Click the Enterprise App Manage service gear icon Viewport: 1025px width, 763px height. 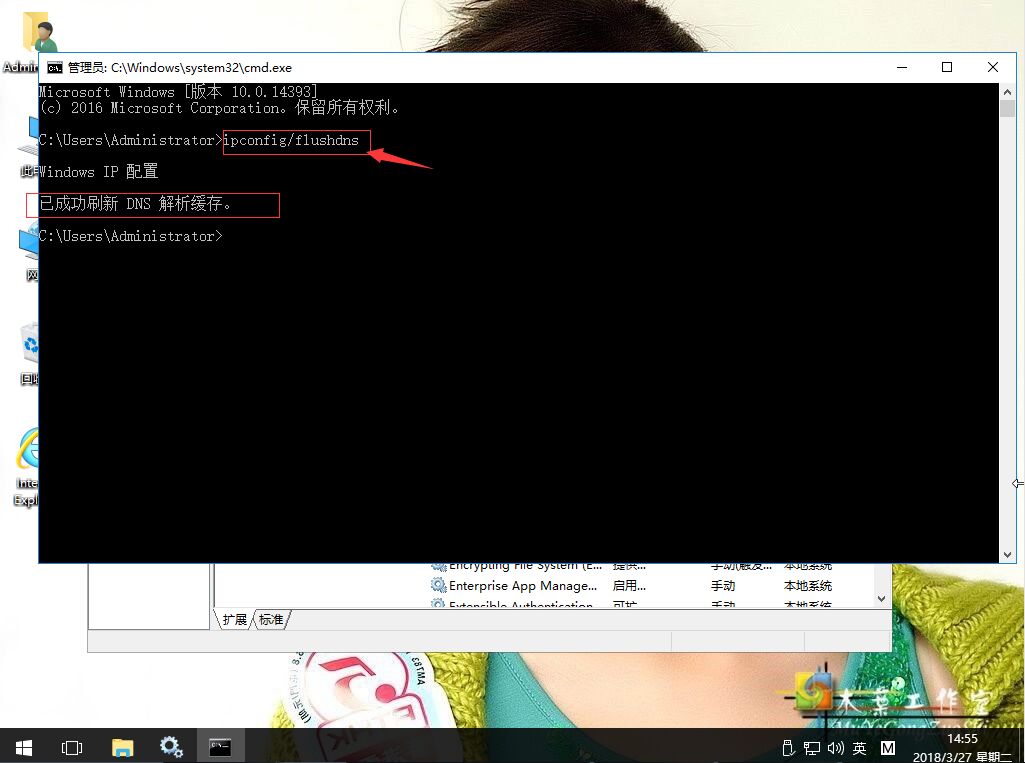[x=438, y=585]
